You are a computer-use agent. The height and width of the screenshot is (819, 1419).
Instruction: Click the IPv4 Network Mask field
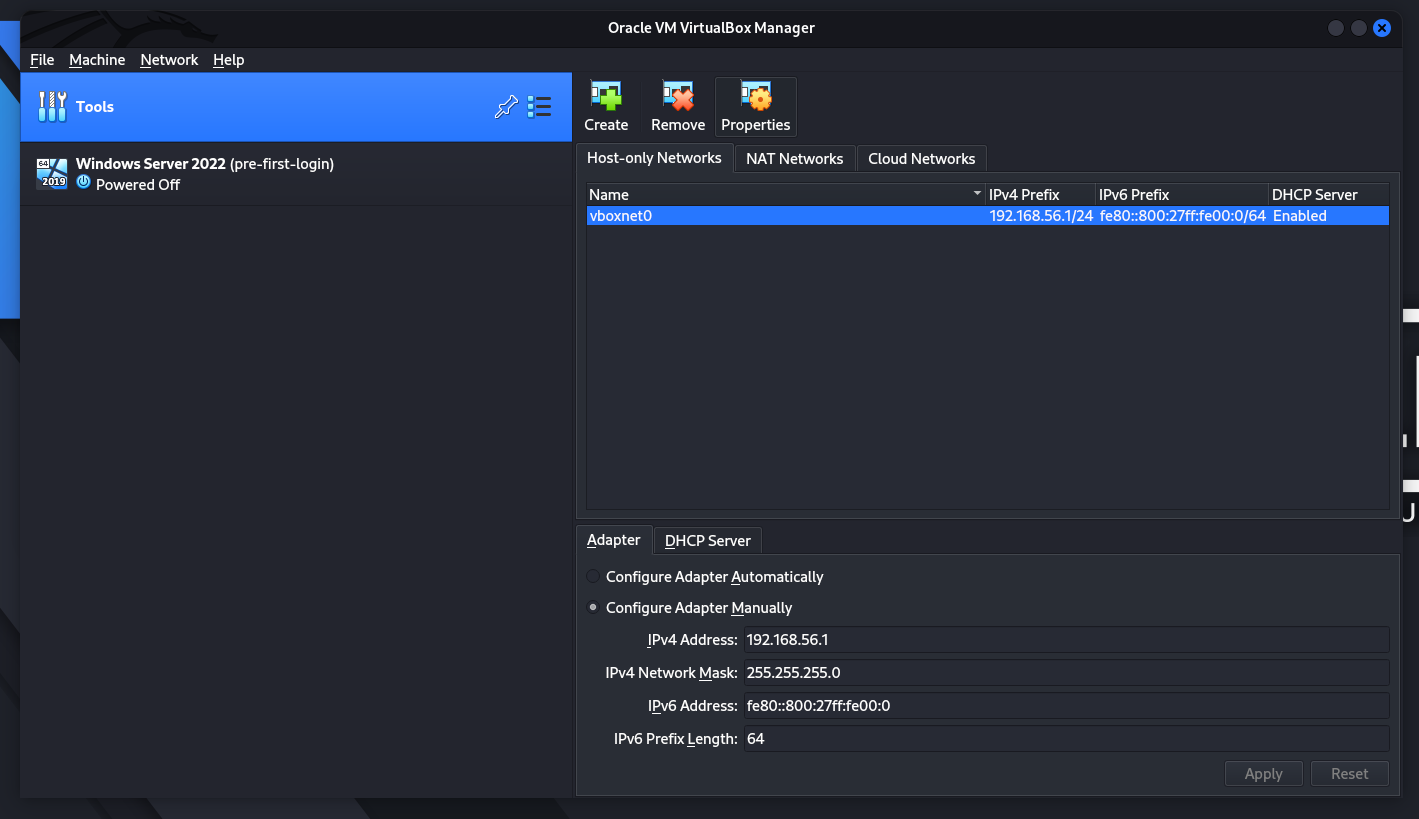tap(1066, 673)
